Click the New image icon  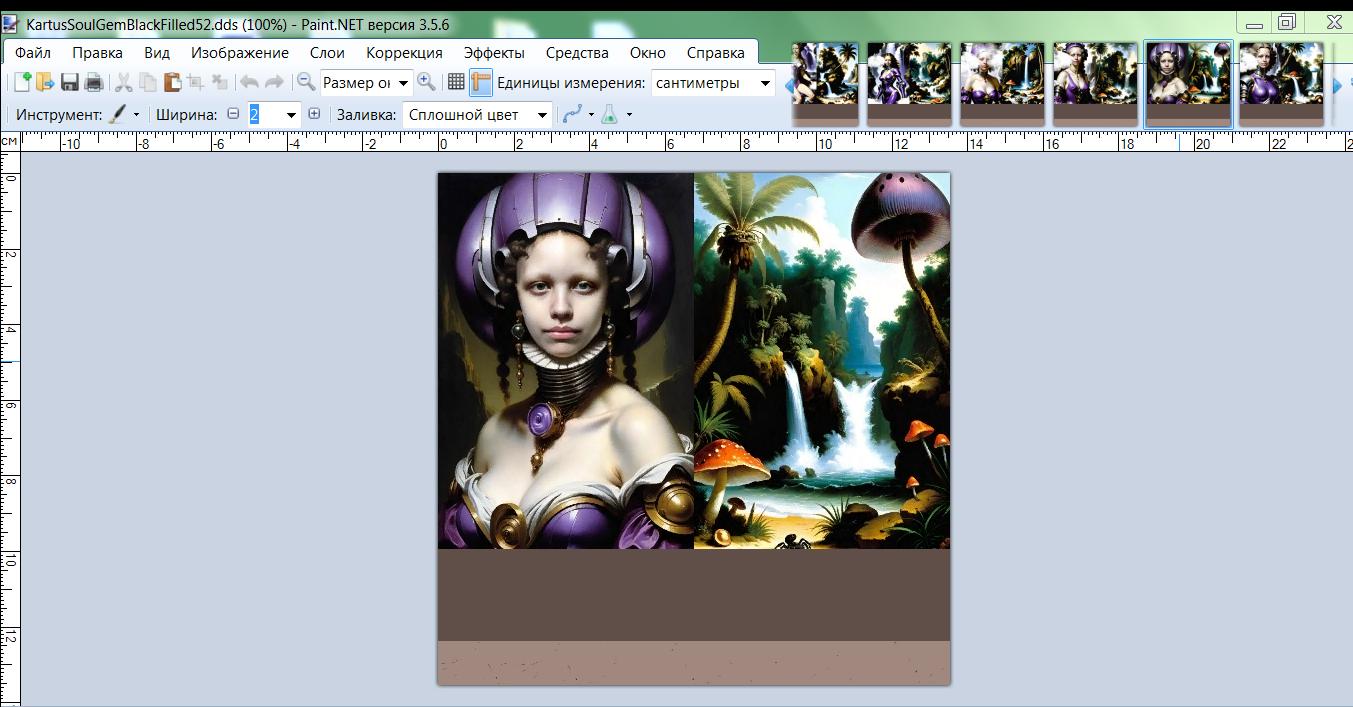(22, 83)
